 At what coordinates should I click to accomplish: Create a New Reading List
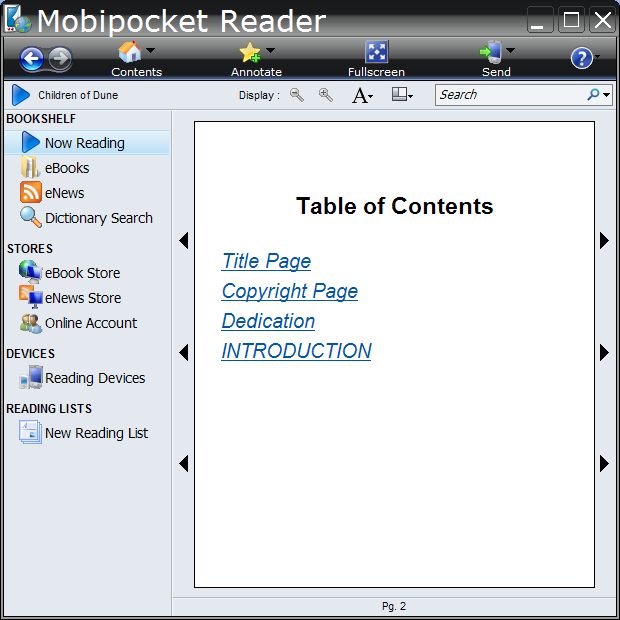84,433
